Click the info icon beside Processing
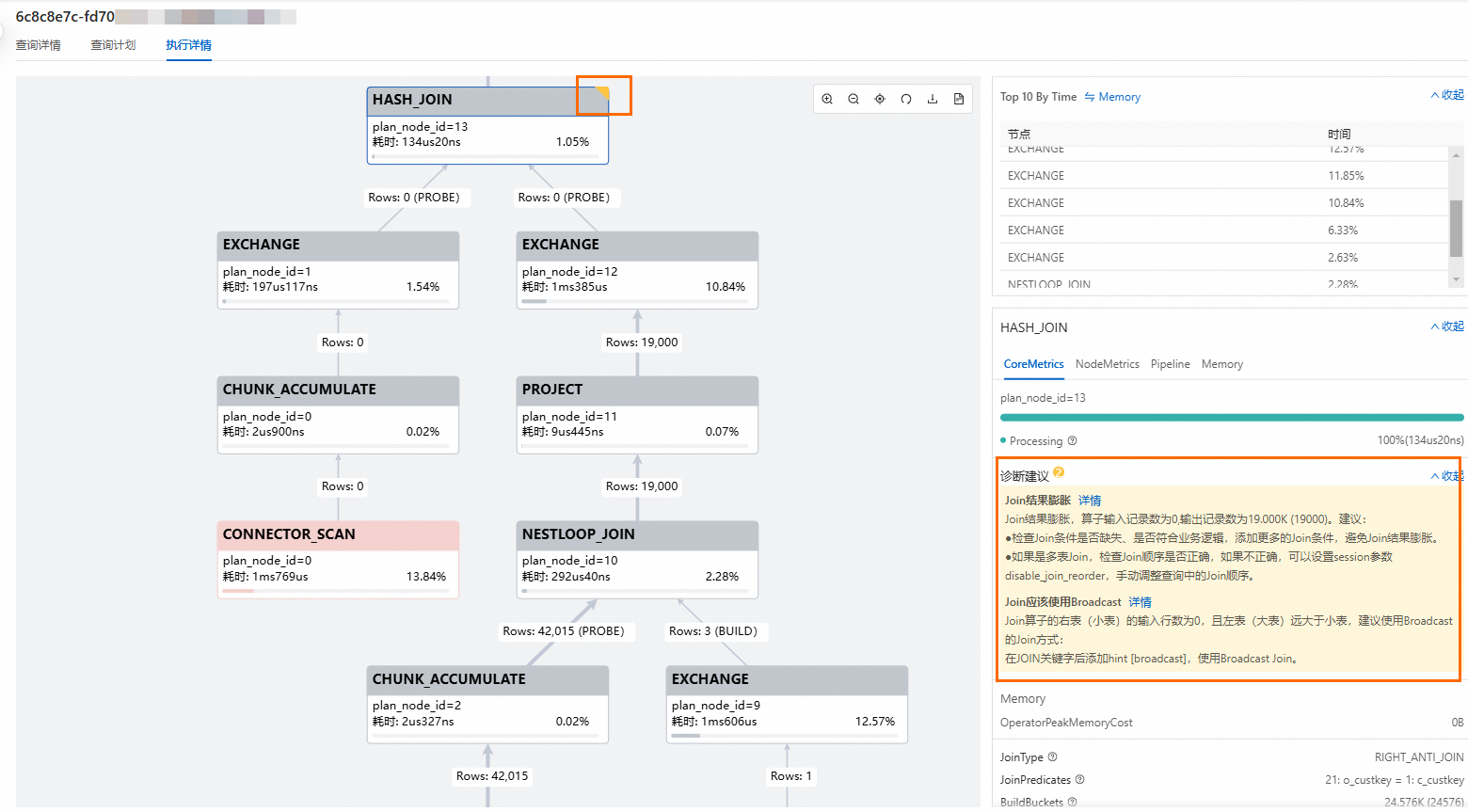Screen dimensions: 1468x812 click(x=1072, y=440)
